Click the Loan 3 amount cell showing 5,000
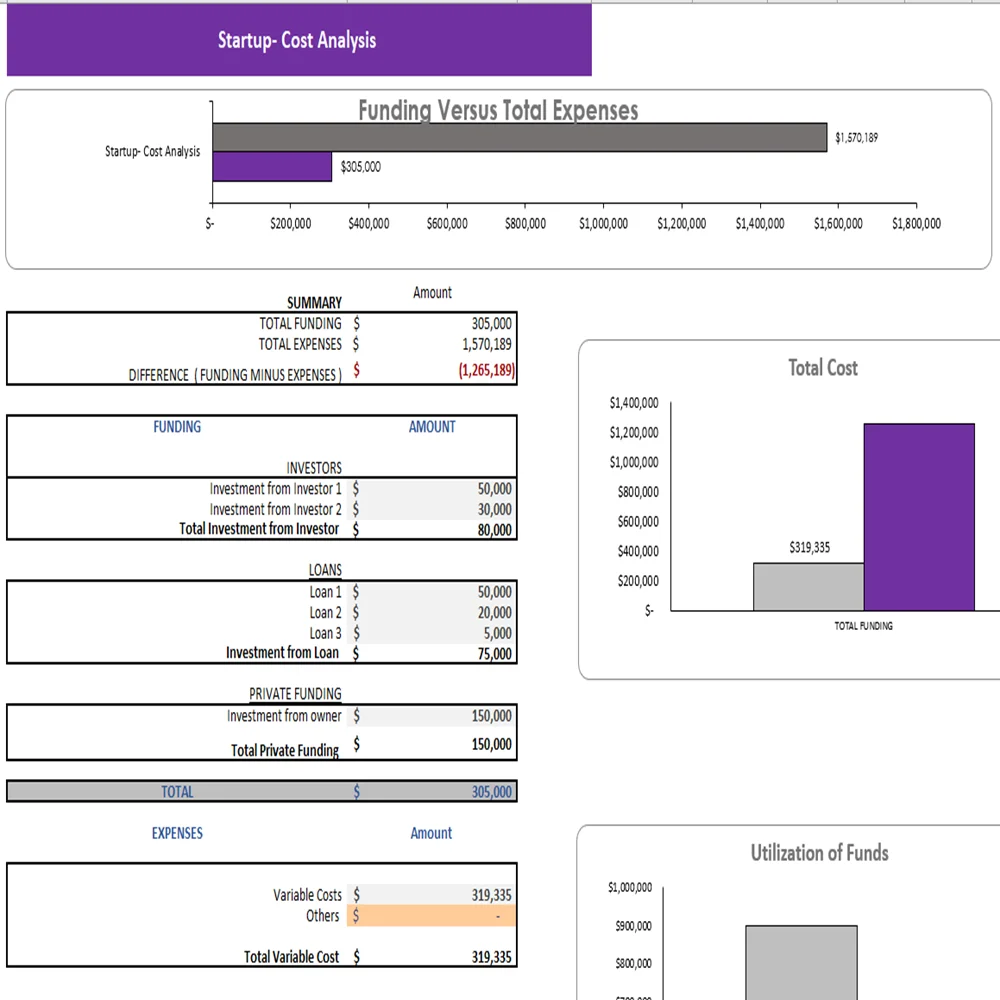The width and height of the screenshot is (1000, 1000). [x=470, y=633]
